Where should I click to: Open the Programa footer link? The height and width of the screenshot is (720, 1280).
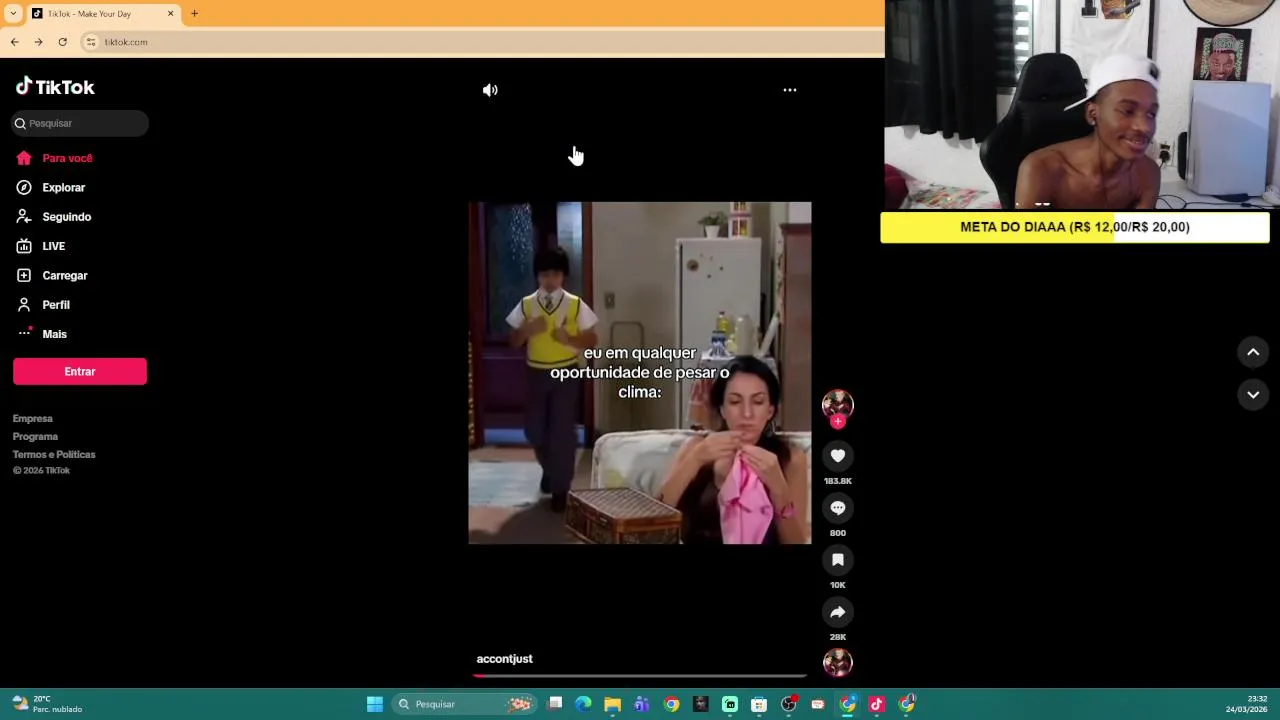tap(35, 437)
